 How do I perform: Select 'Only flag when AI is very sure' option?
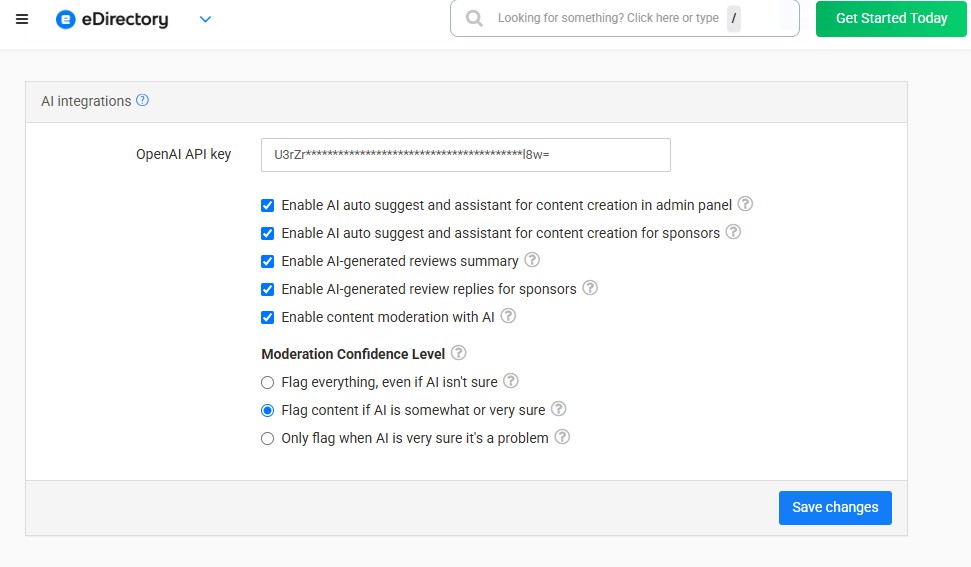tap(267, 438)
